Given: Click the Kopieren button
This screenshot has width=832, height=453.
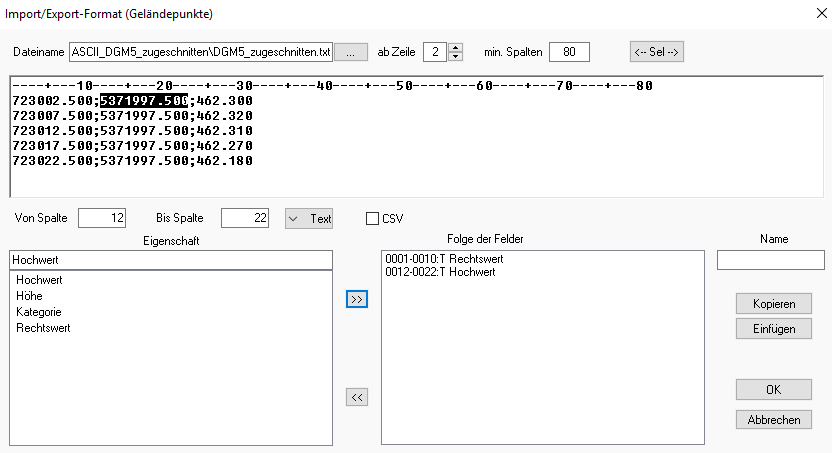Looking at the screenshot, I should pos(773,303).
